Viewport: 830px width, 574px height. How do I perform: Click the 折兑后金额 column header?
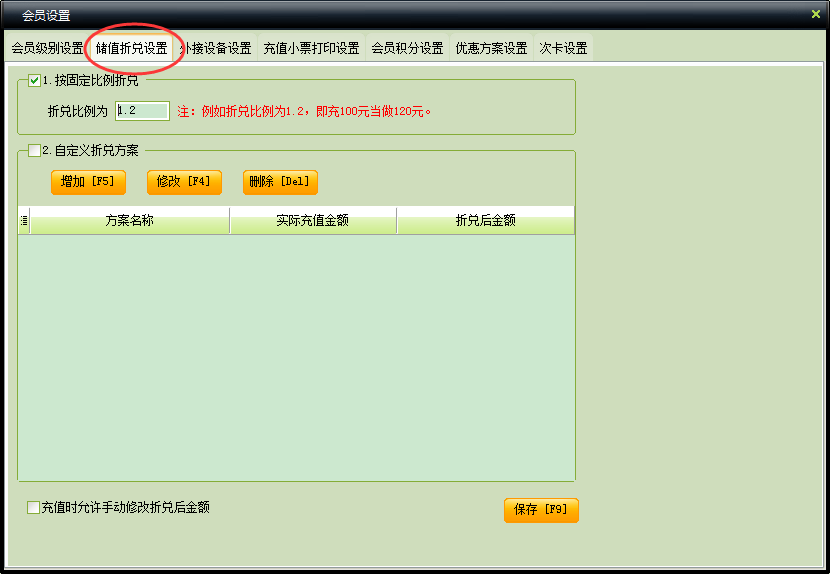[x=485, y=220]
